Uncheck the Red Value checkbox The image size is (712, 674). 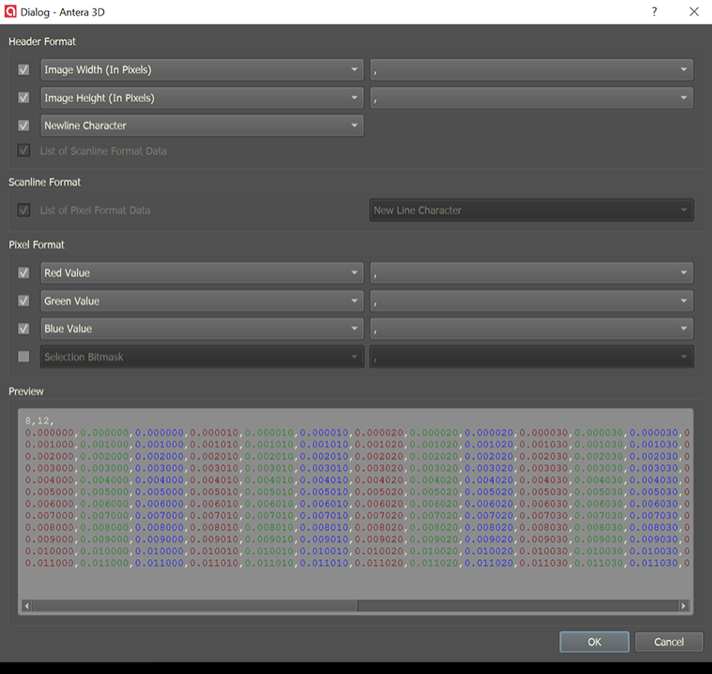pyautogui.click(x=24, y=273)
